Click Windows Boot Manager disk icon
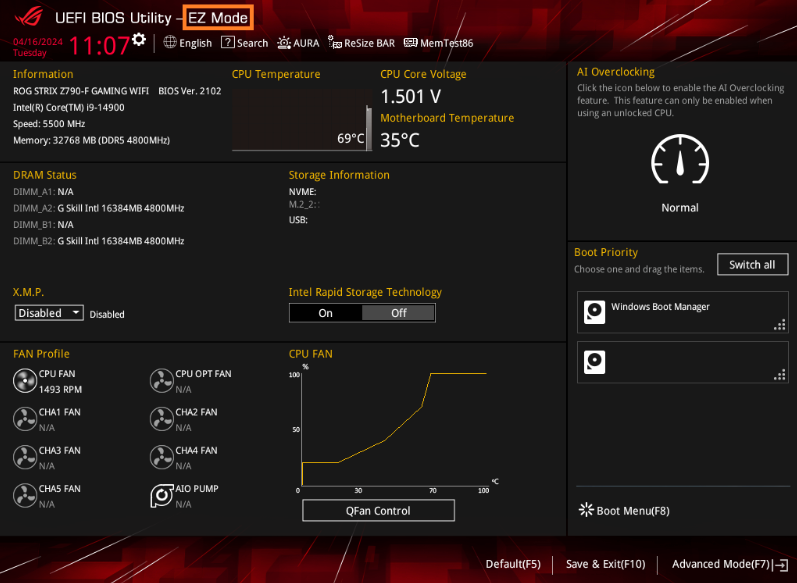The width and height of the screenshot is (797, 583). pos(594,312)
